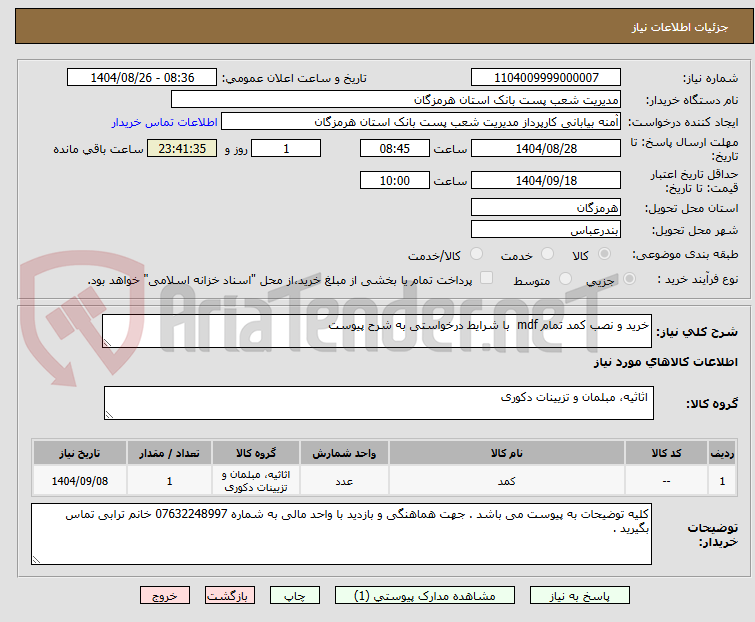Click the گروه کالا textbox اثاثیه، مبلمان
This screenshot has width=755, height=622.
coord(378,402)
